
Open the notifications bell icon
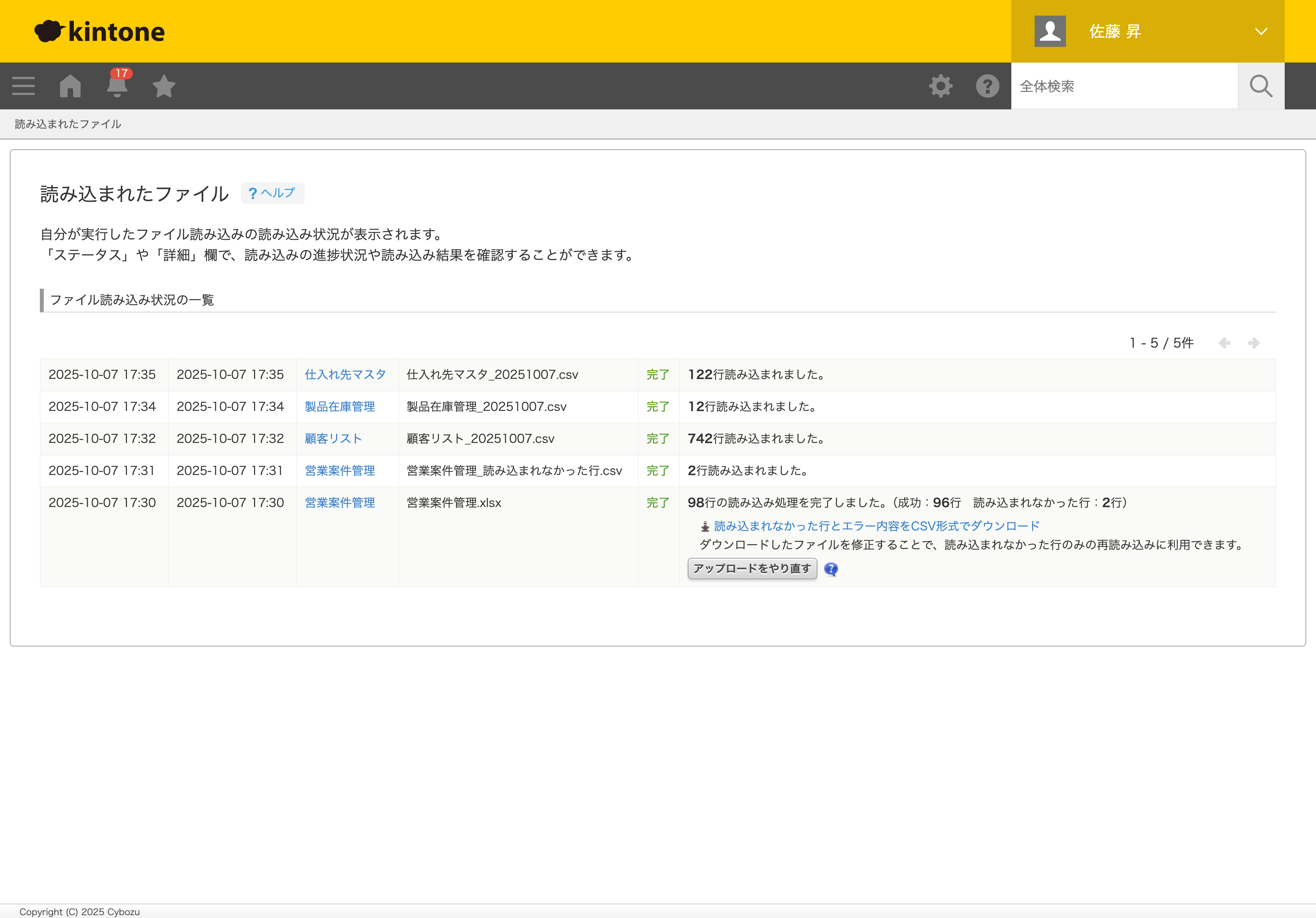(x=117, y=86)
